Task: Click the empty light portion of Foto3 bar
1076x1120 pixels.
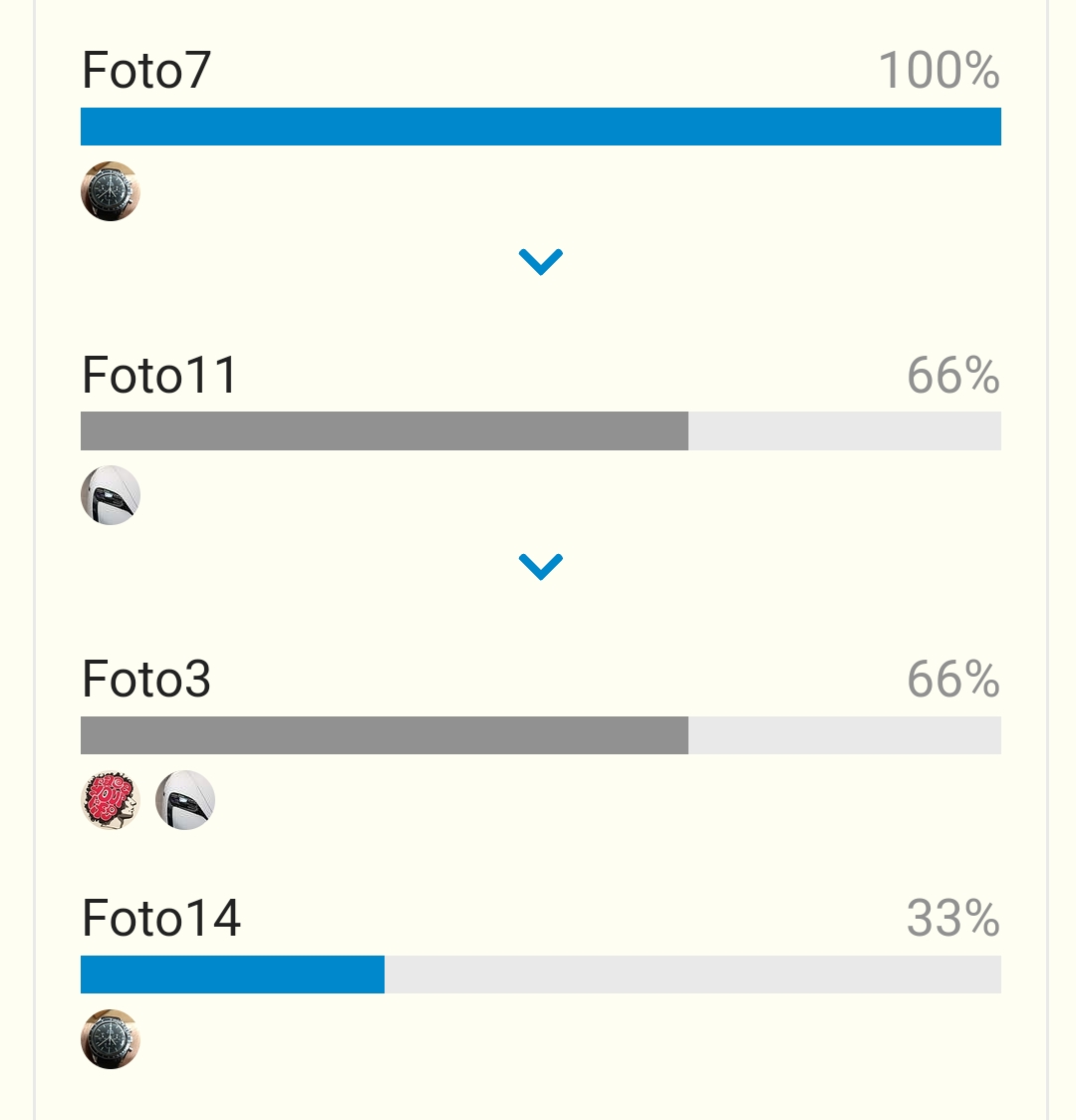Action: pos(845,735)
